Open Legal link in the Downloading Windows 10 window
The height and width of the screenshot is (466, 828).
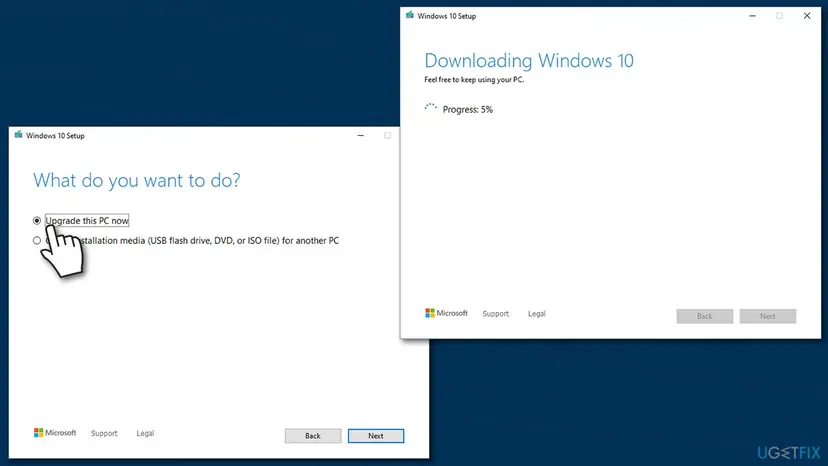(x=537, y=313)
